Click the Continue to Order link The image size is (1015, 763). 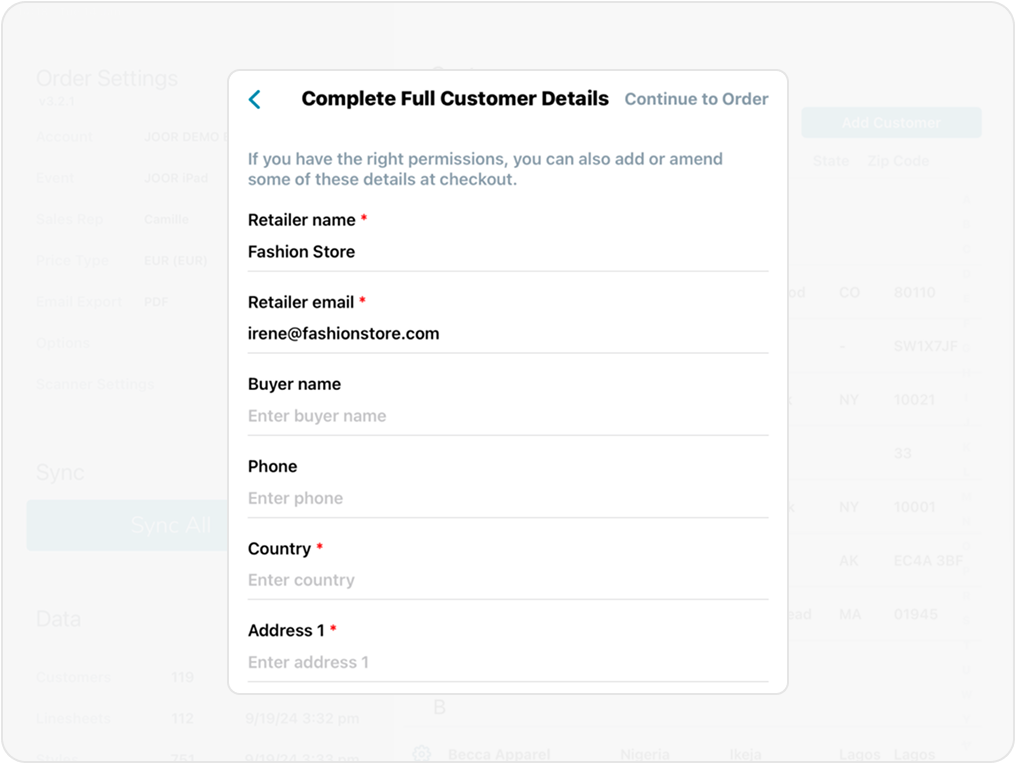coord(696,99)
